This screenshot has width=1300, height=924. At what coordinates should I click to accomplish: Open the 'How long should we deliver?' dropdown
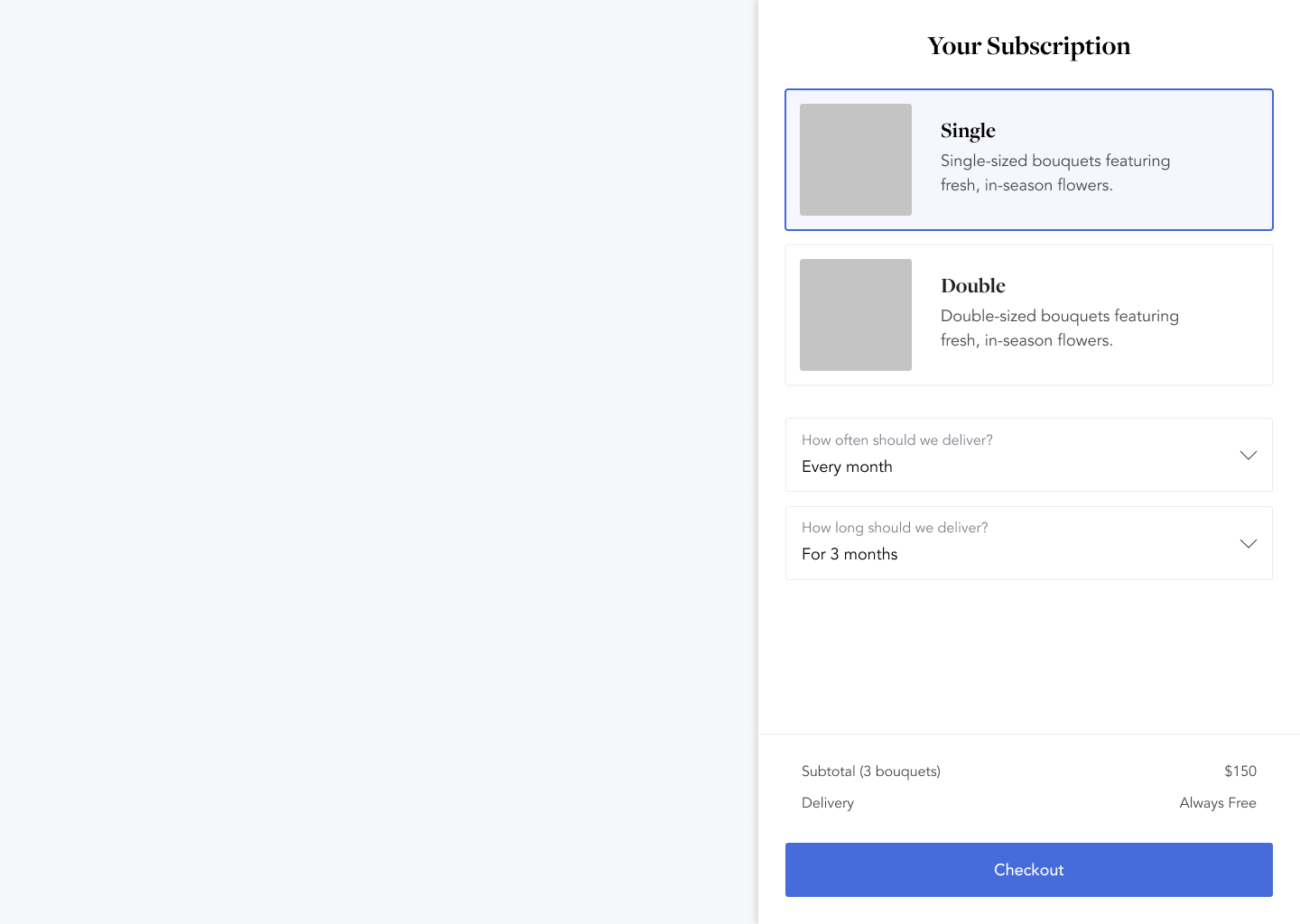point(1029,543)
